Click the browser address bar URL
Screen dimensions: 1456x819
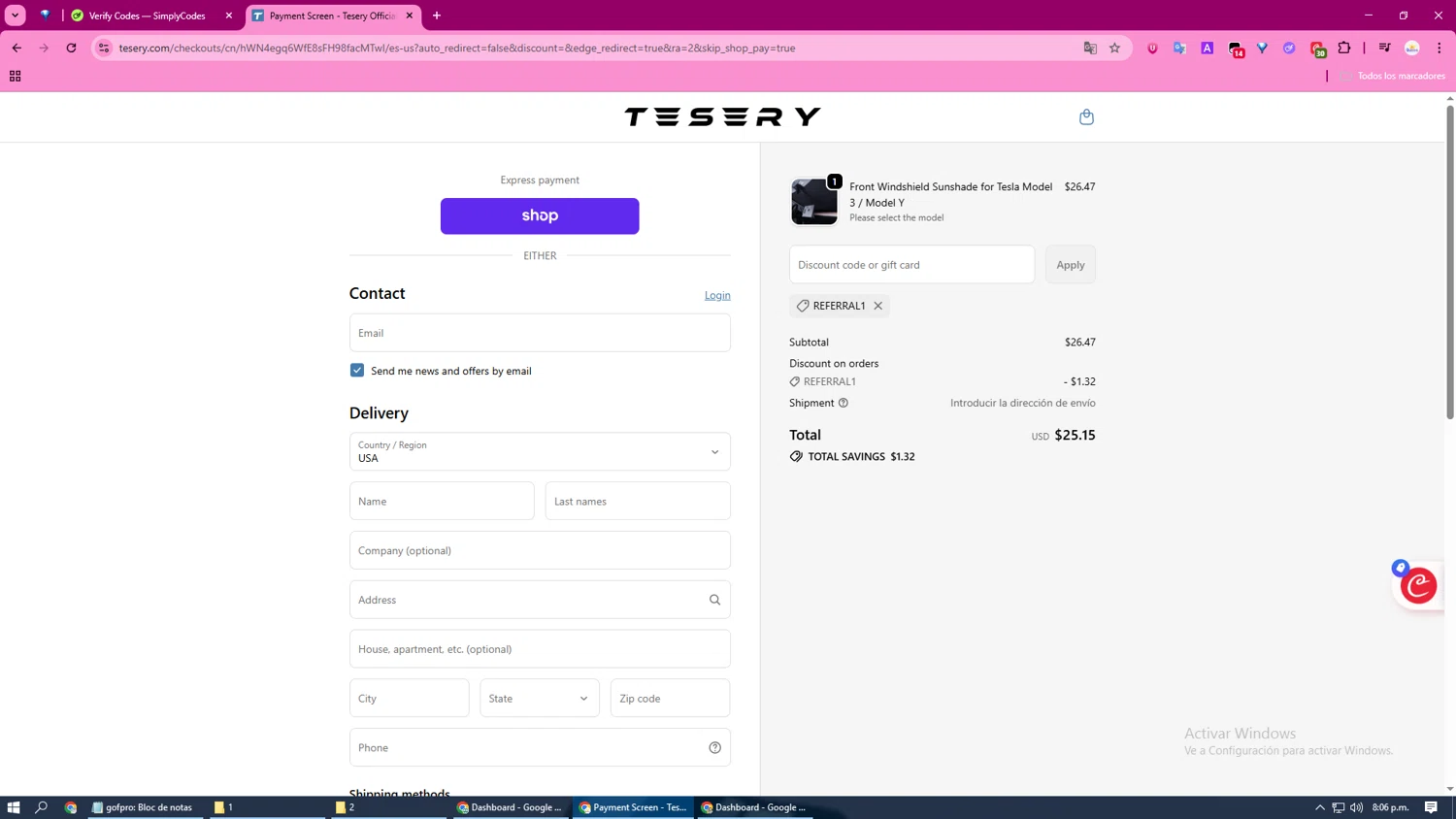(456, 48)
